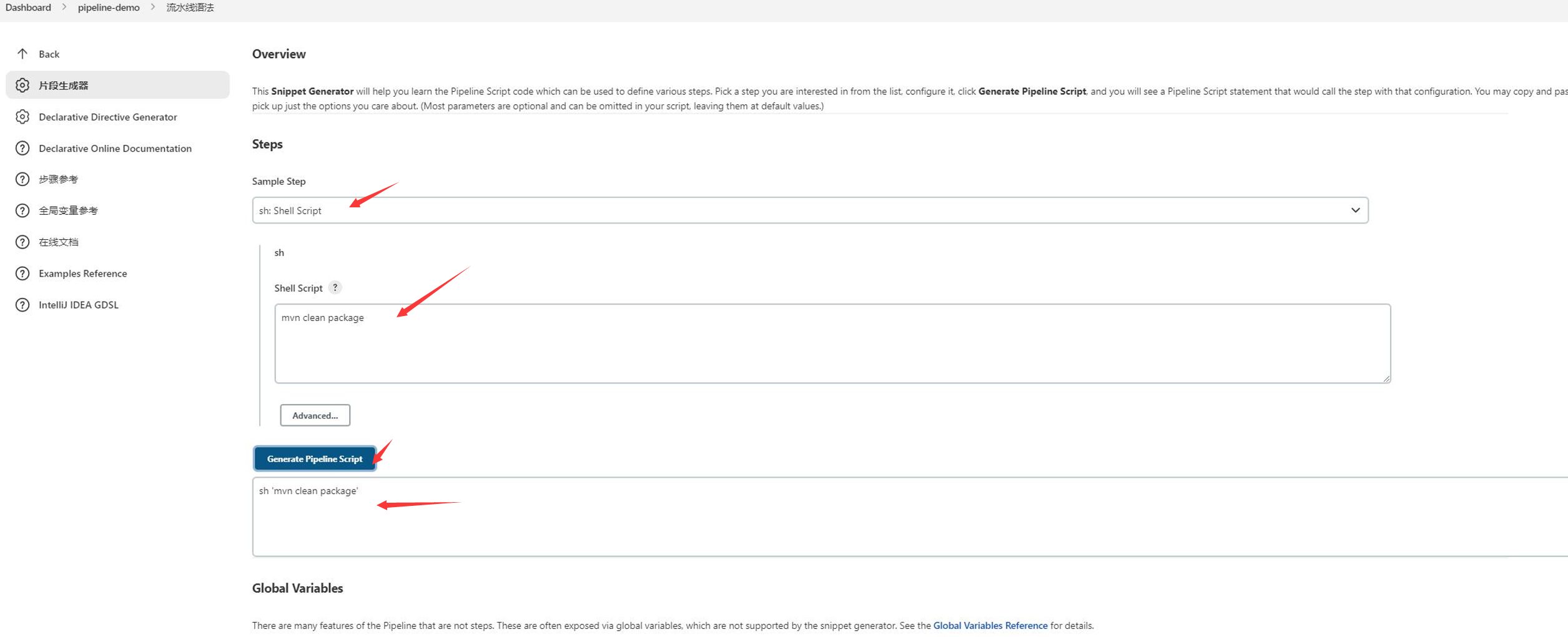Click the Steps heading

point(267,144)
